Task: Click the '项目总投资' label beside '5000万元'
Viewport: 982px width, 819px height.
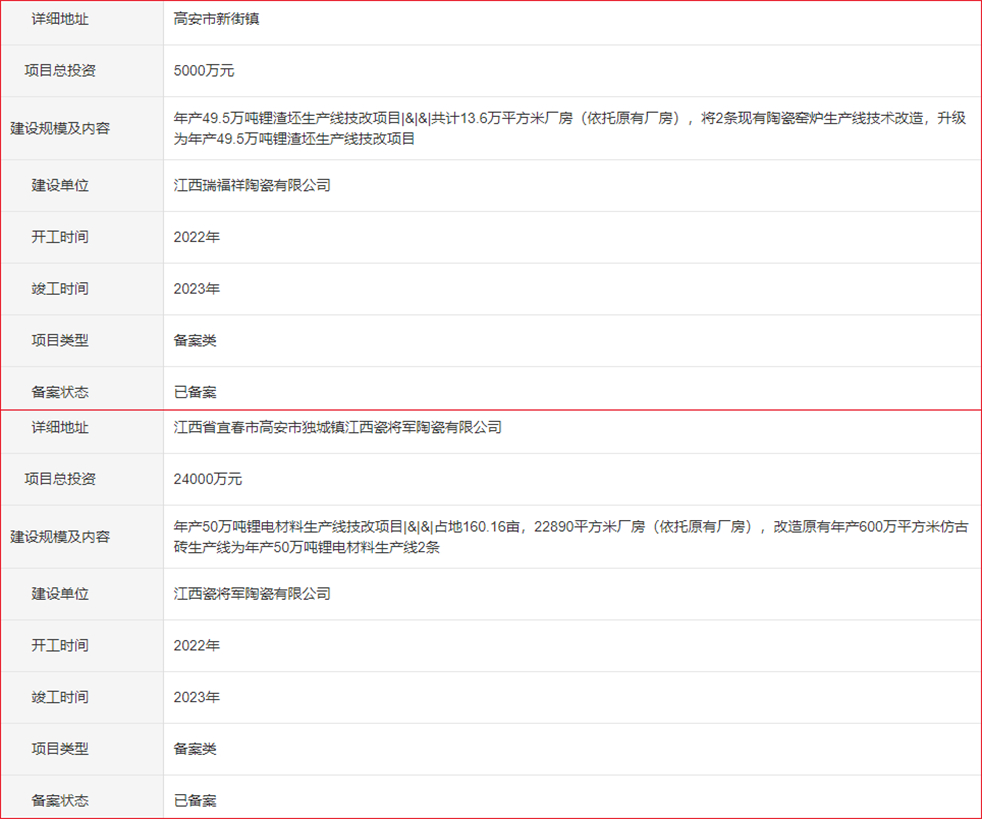Action: point(60,71)
